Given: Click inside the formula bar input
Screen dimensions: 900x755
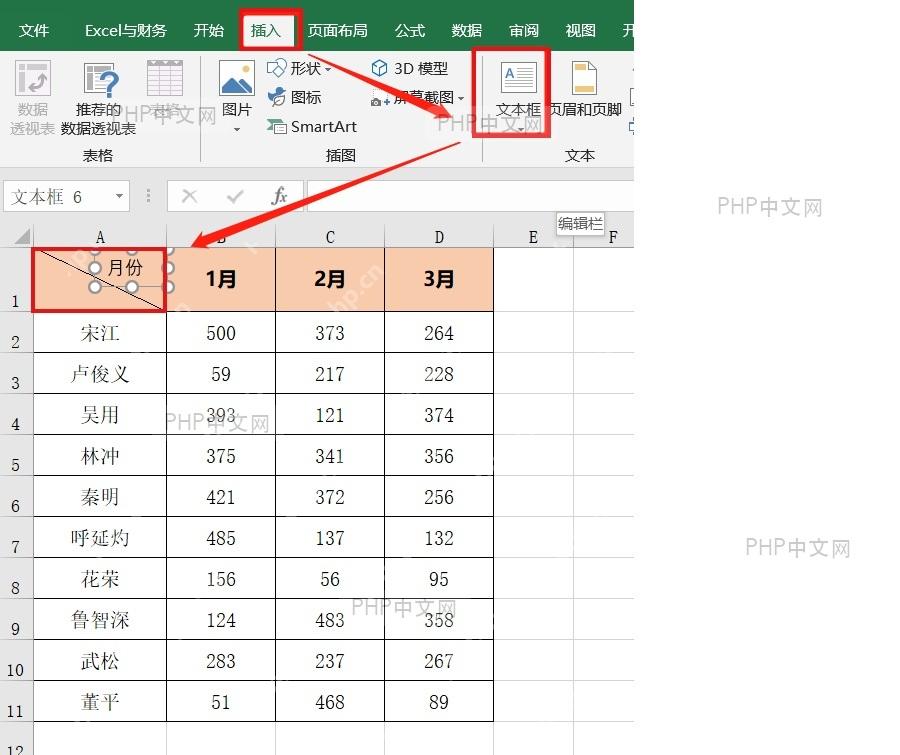Looking at the screenshot, I should coord(470,196).
